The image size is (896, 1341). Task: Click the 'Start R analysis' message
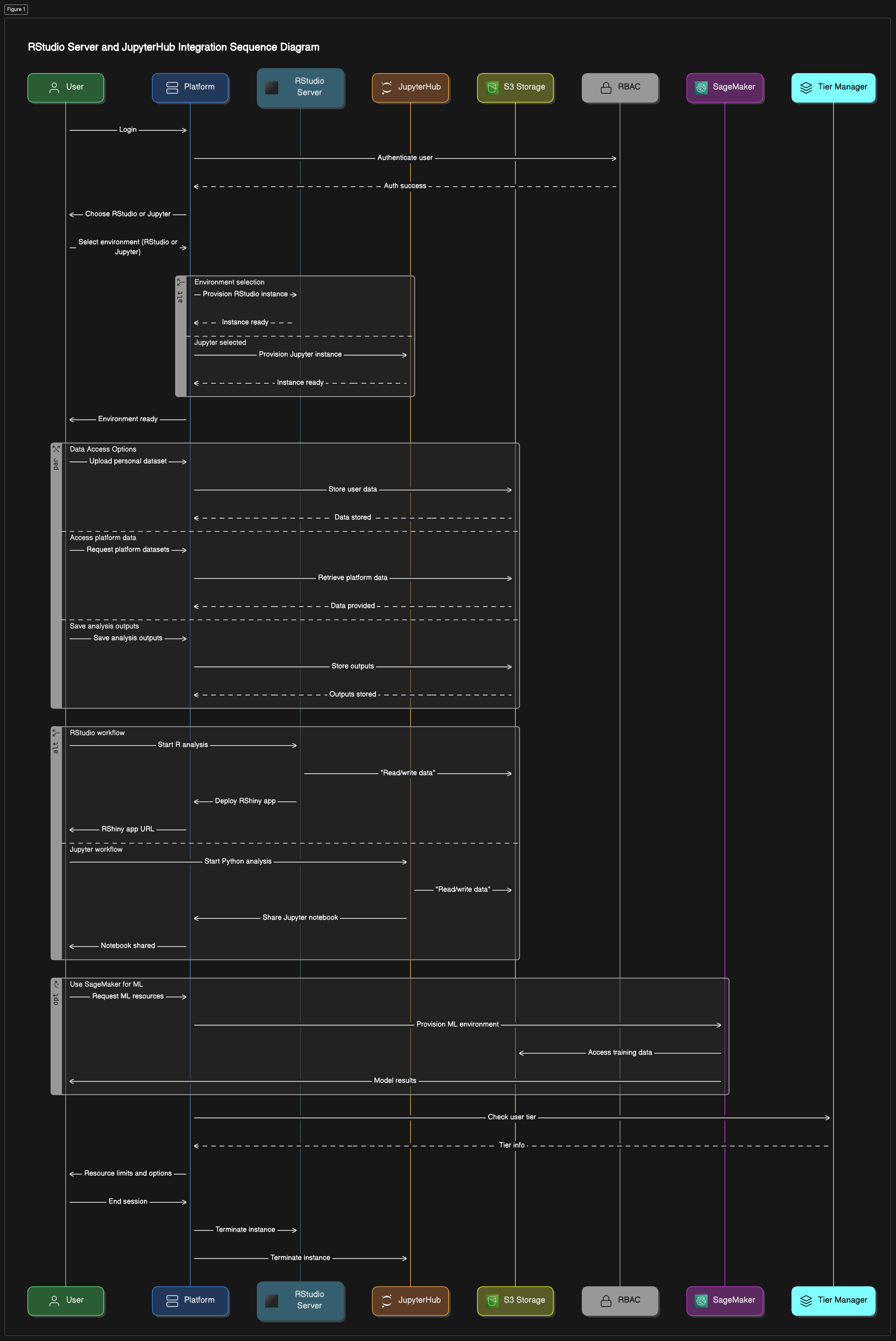click(x=183, y=745)
